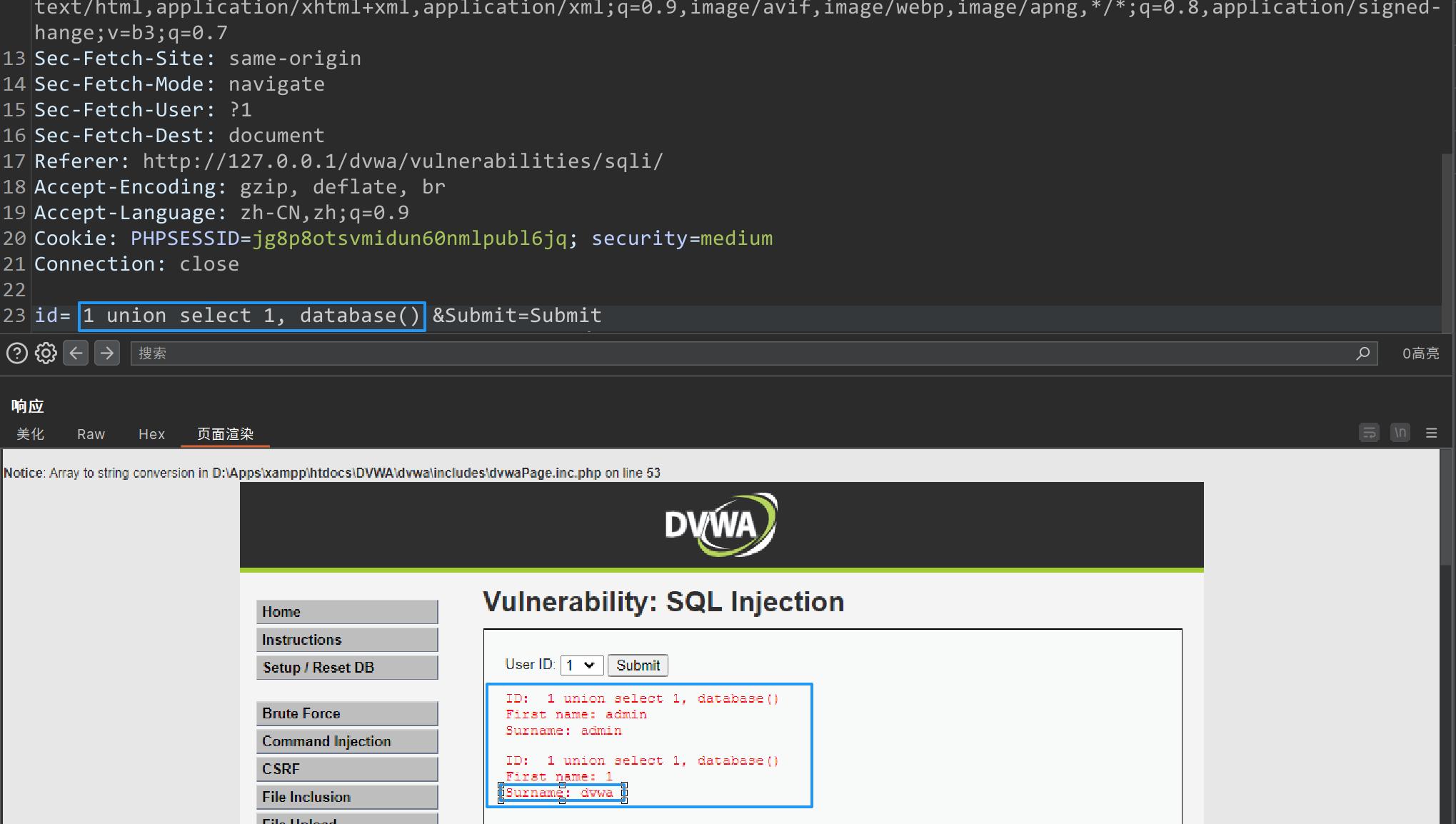The image size is (1456, 824).
Task: Open the CSRF vulnerability page
Action: click(347, 768)
